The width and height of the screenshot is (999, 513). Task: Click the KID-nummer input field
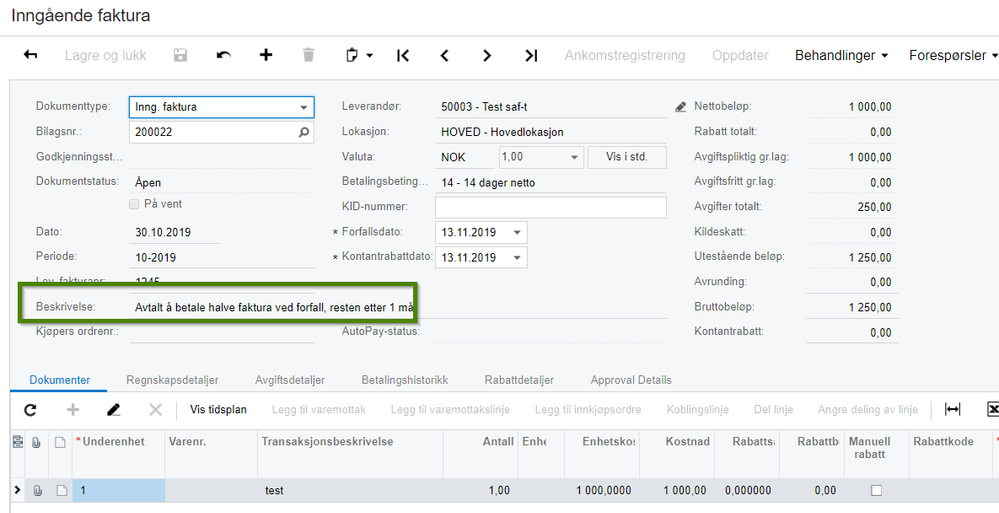(x=550, y=207)
